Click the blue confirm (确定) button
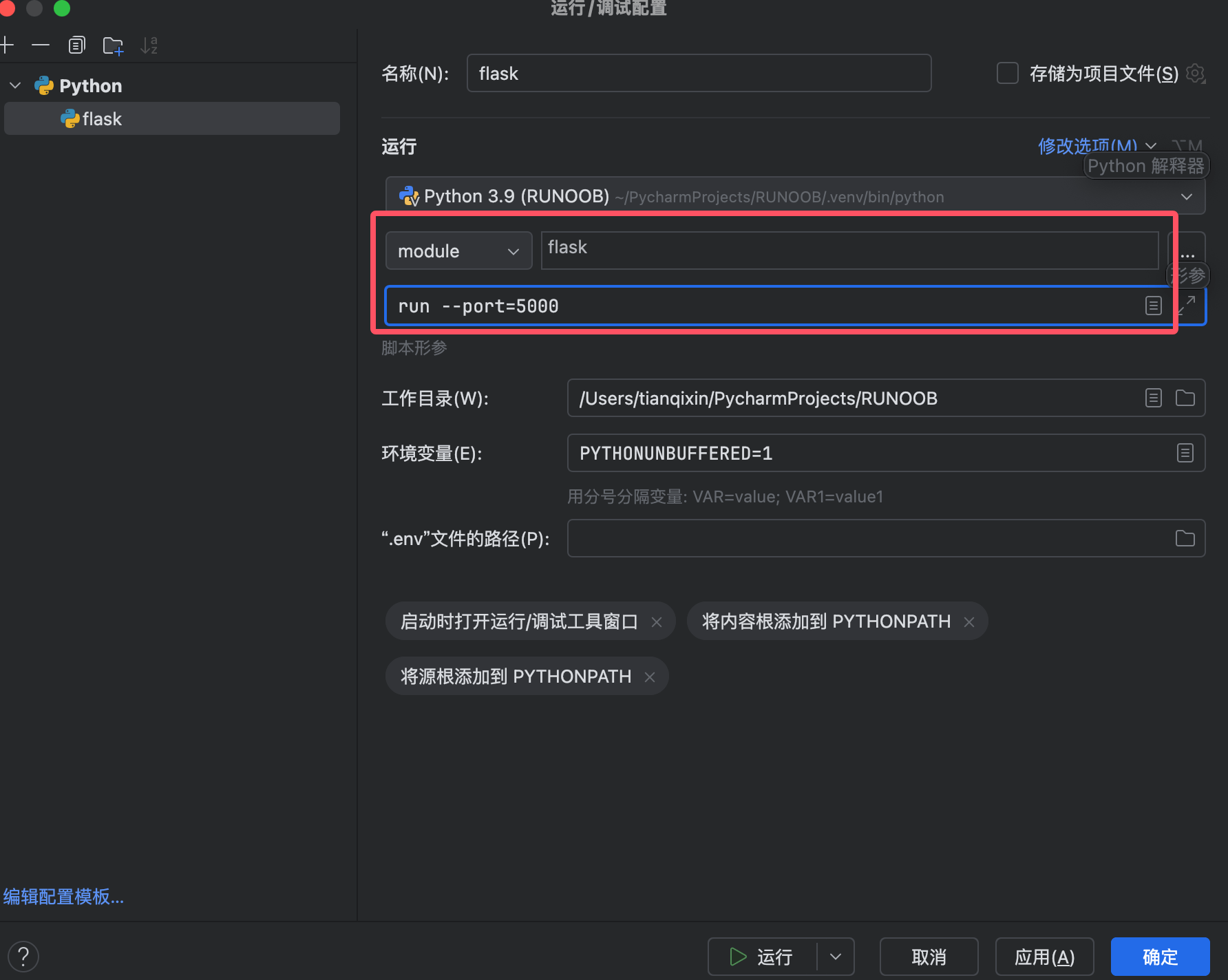This screenshot has height=980, width=1228. click(1160, 957)
